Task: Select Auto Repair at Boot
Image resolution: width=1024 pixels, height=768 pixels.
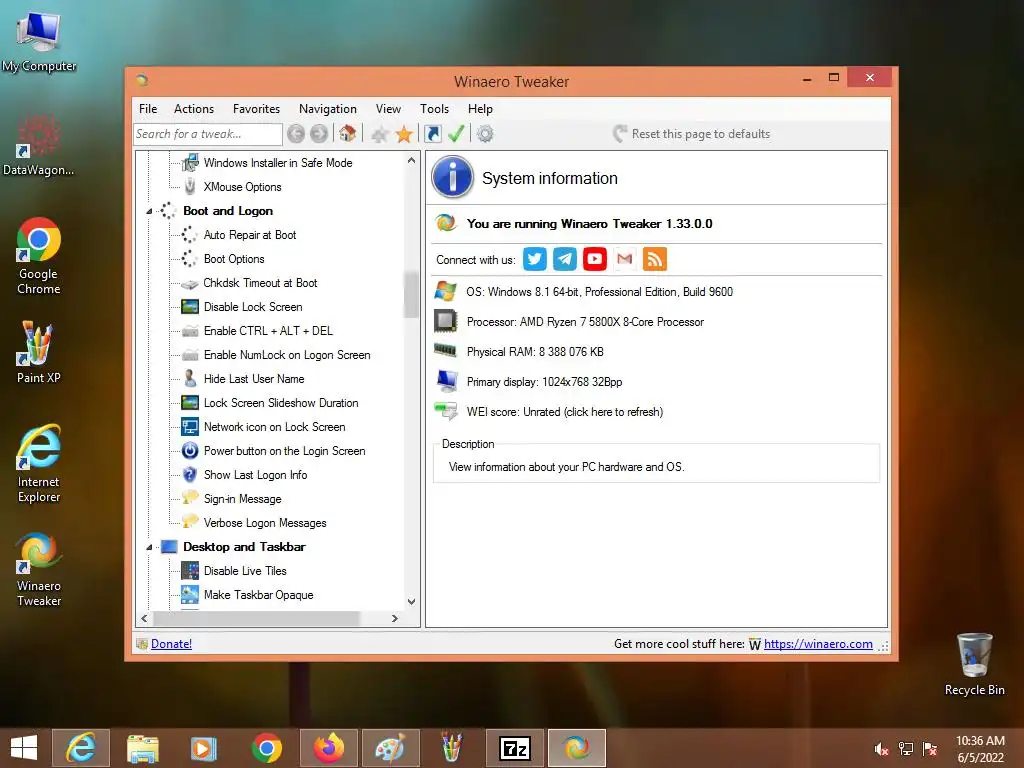Action: pos(249,235)
